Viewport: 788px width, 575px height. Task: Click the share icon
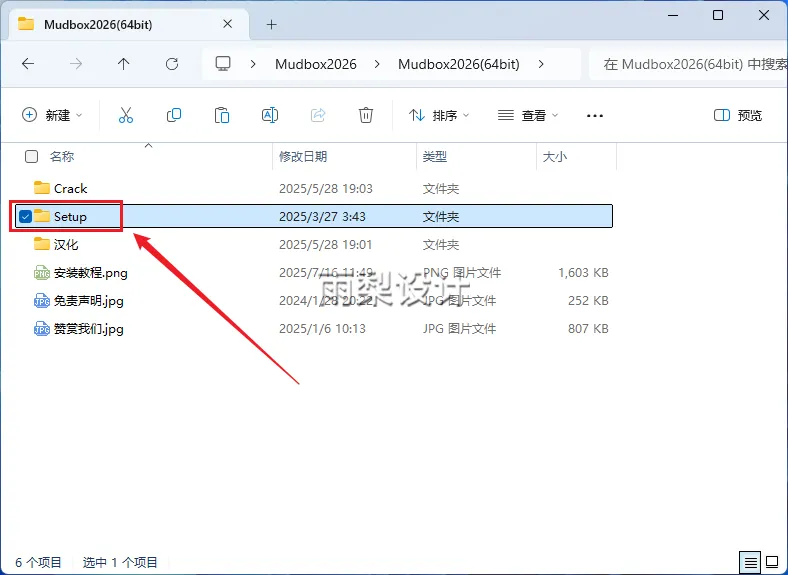coord(318,115)
